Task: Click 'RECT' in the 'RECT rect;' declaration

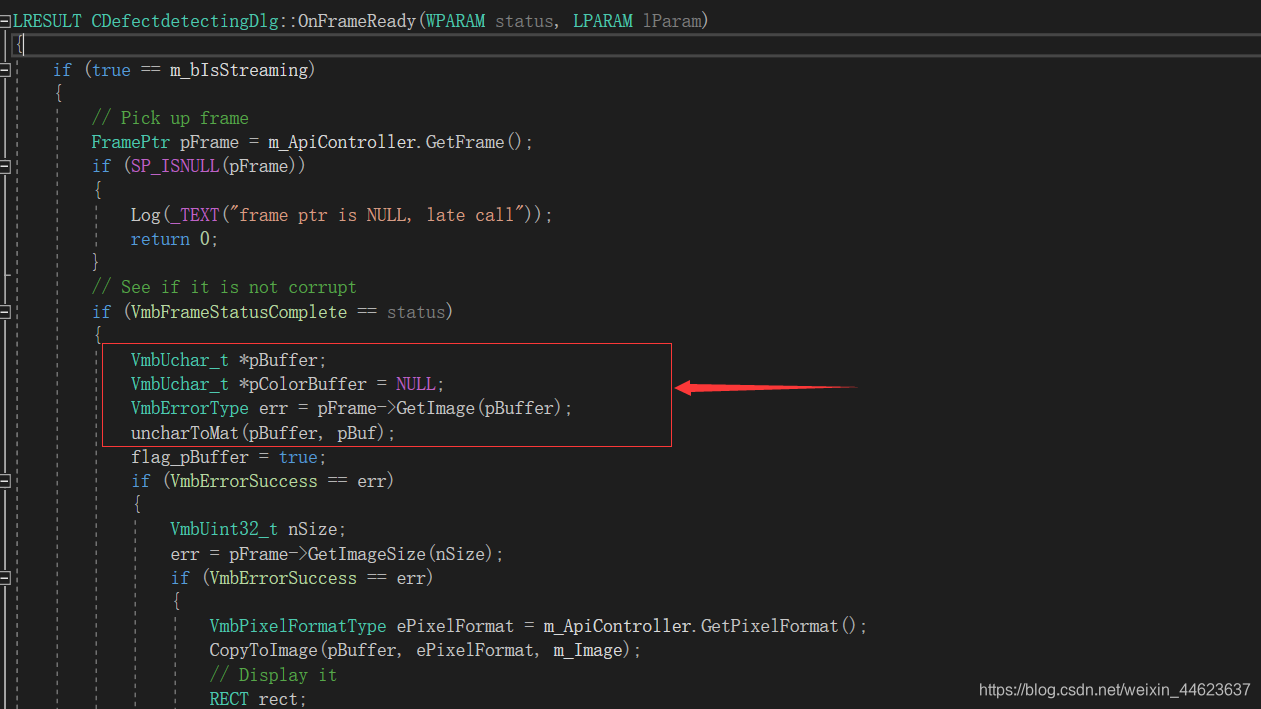Action: click(228, 699)
